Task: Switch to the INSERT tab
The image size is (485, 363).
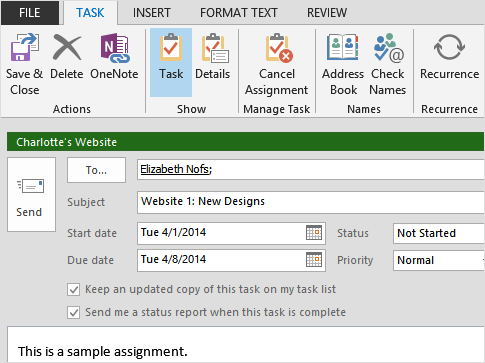Action: 152,13
